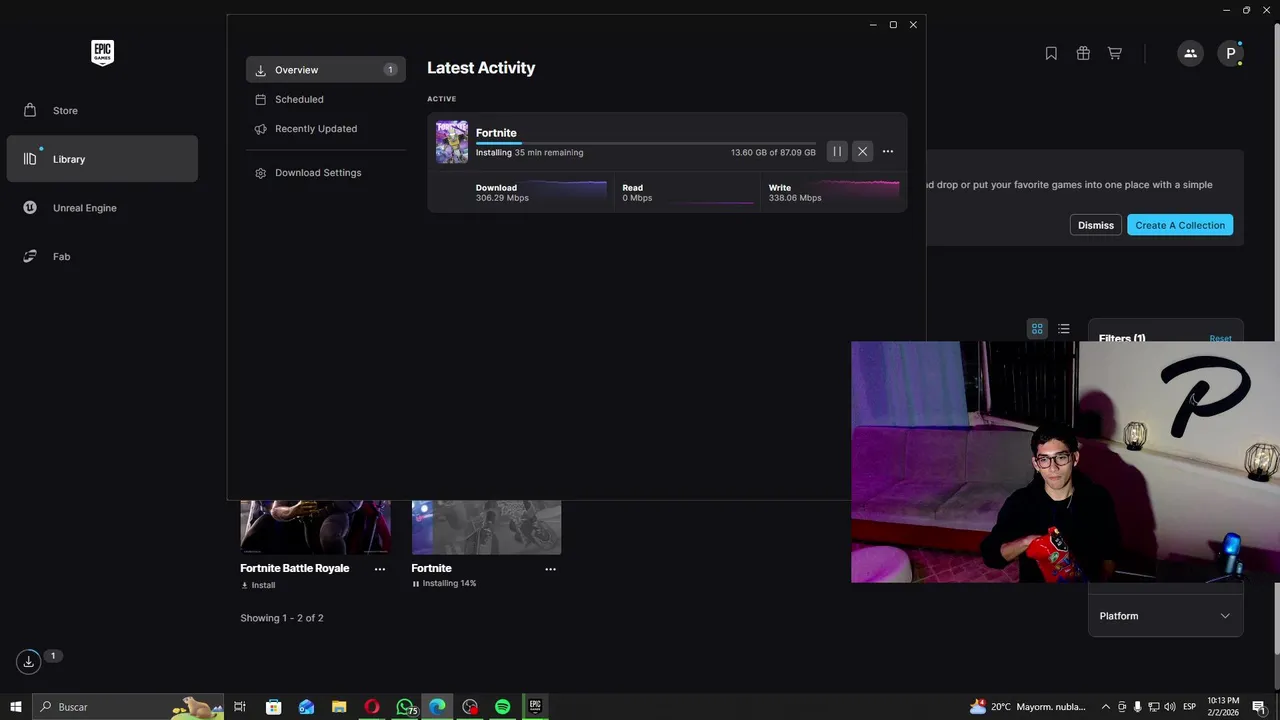Open the notification center icon

pos(1259,707)
